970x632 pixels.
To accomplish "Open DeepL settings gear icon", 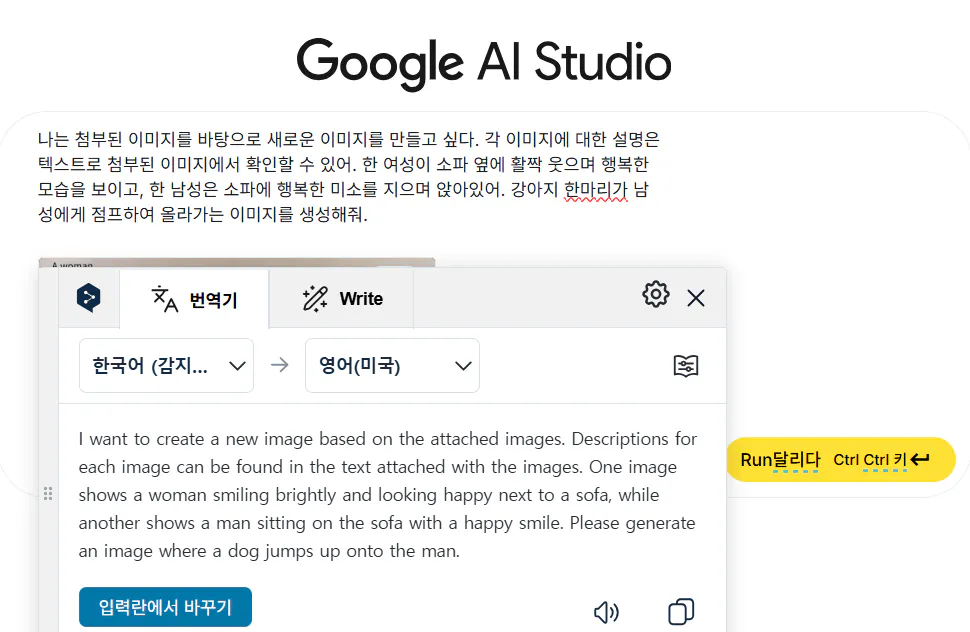I will point(655,294).
